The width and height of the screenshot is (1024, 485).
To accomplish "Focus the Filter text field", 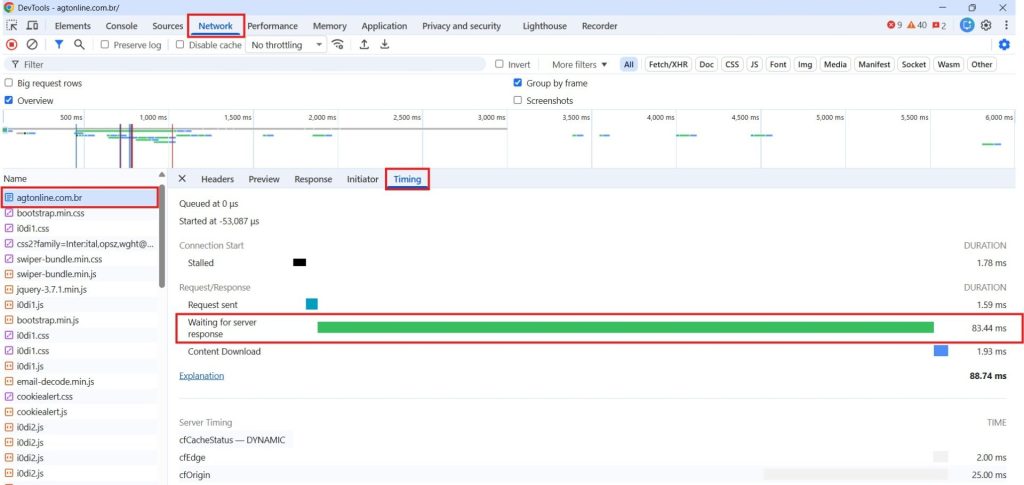I will pos(245,65).
